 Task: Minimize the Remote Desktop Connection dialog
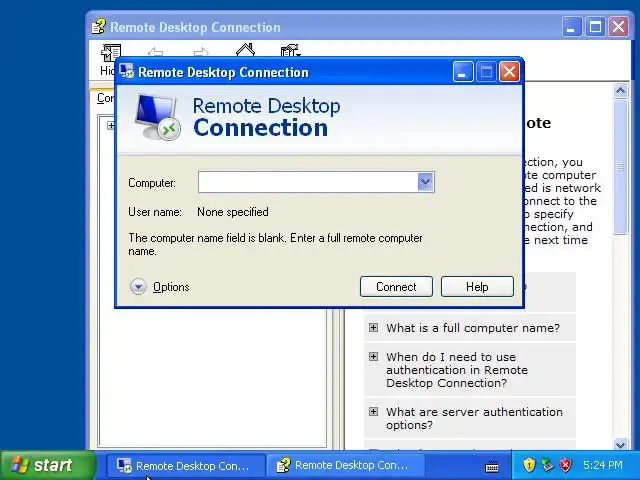(463, 72)
